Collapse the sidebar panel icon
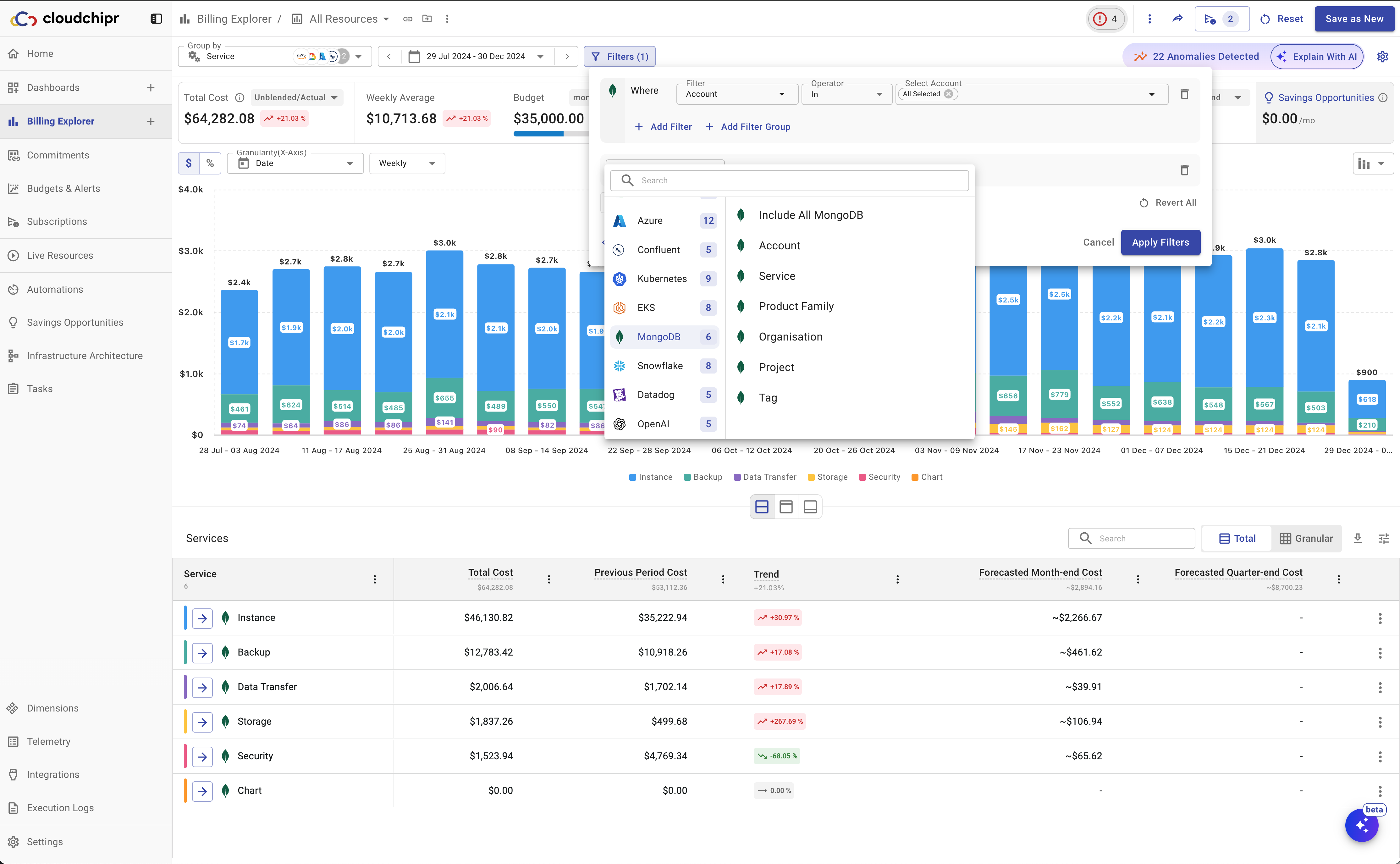 [x=156, y=19]
